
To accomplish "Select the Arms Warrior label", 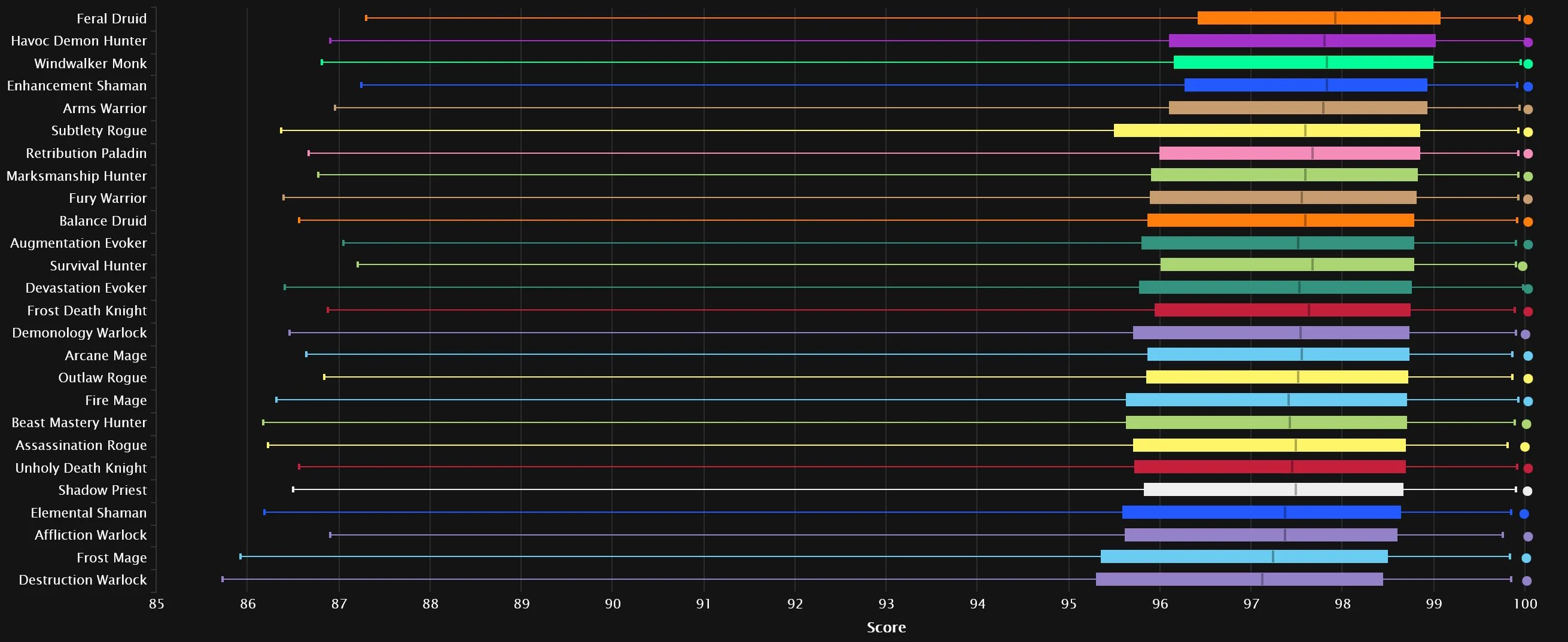I will click(105, 108).
